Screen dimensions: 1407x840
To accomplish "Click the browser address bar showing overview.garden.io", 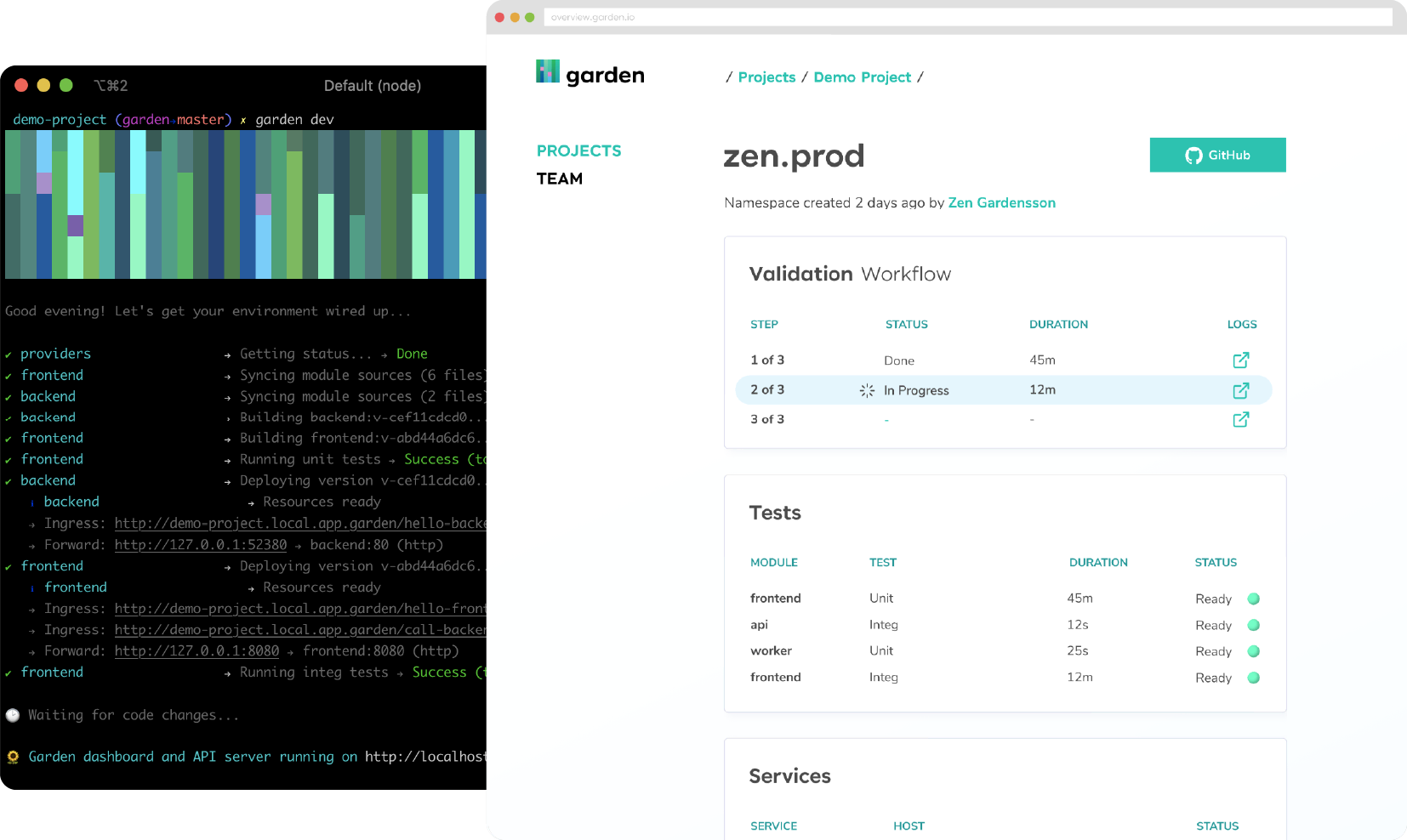I will (968, 17).
